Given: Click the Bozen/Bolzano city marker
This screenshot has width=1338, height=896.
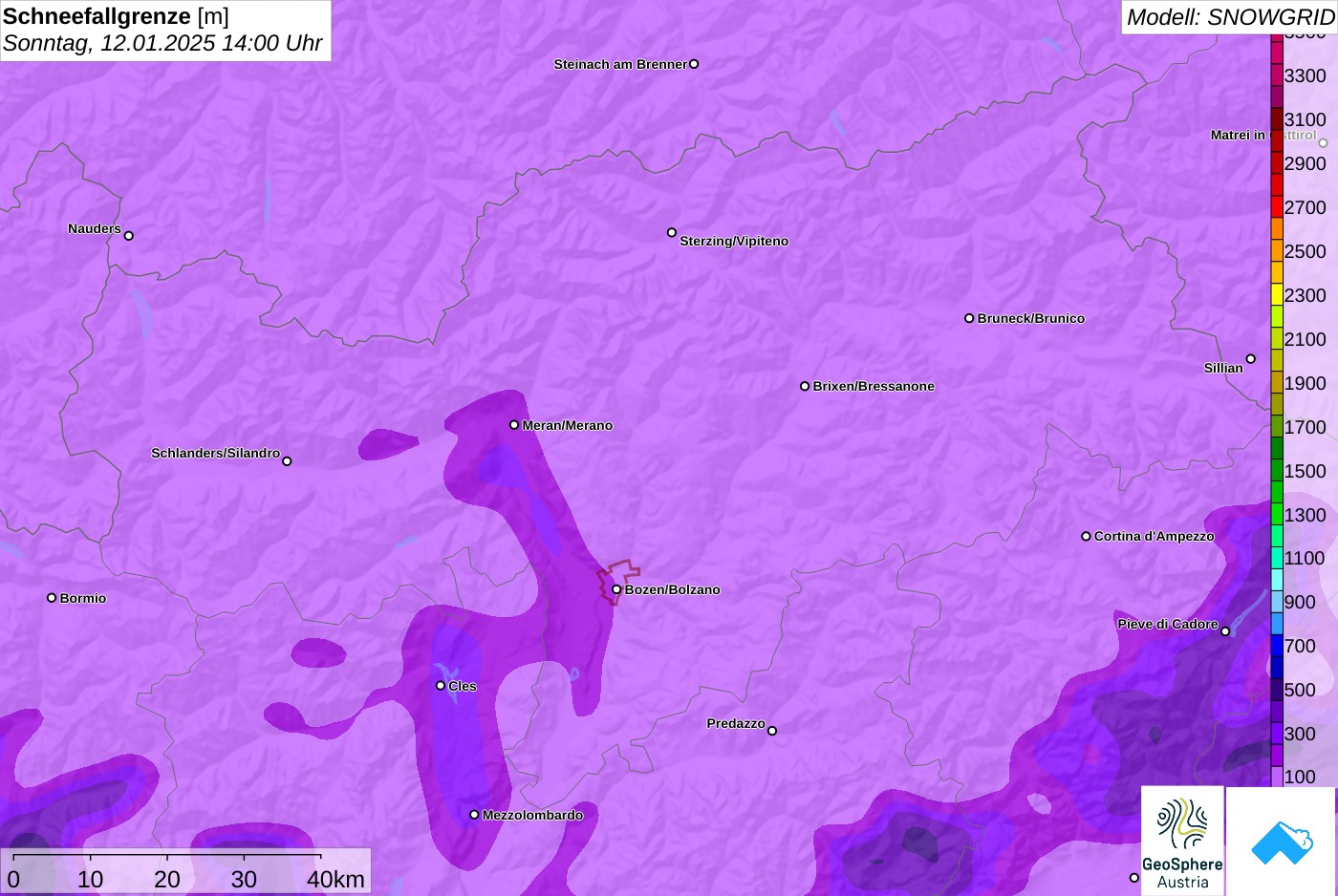Looking at the screenshot, I should [x=616, y=589].
